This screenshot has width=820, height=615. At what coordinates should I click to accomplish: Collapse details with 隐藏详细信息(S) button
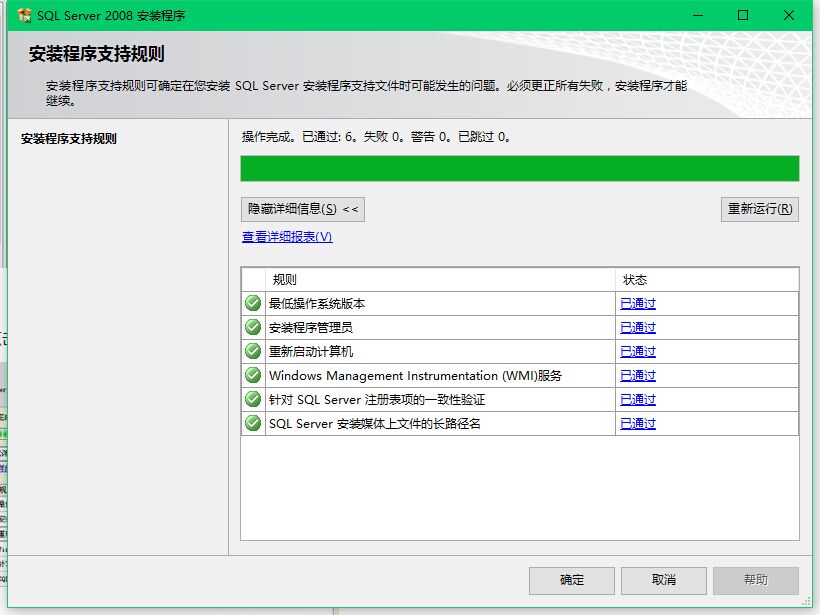[x=303, y=209]
